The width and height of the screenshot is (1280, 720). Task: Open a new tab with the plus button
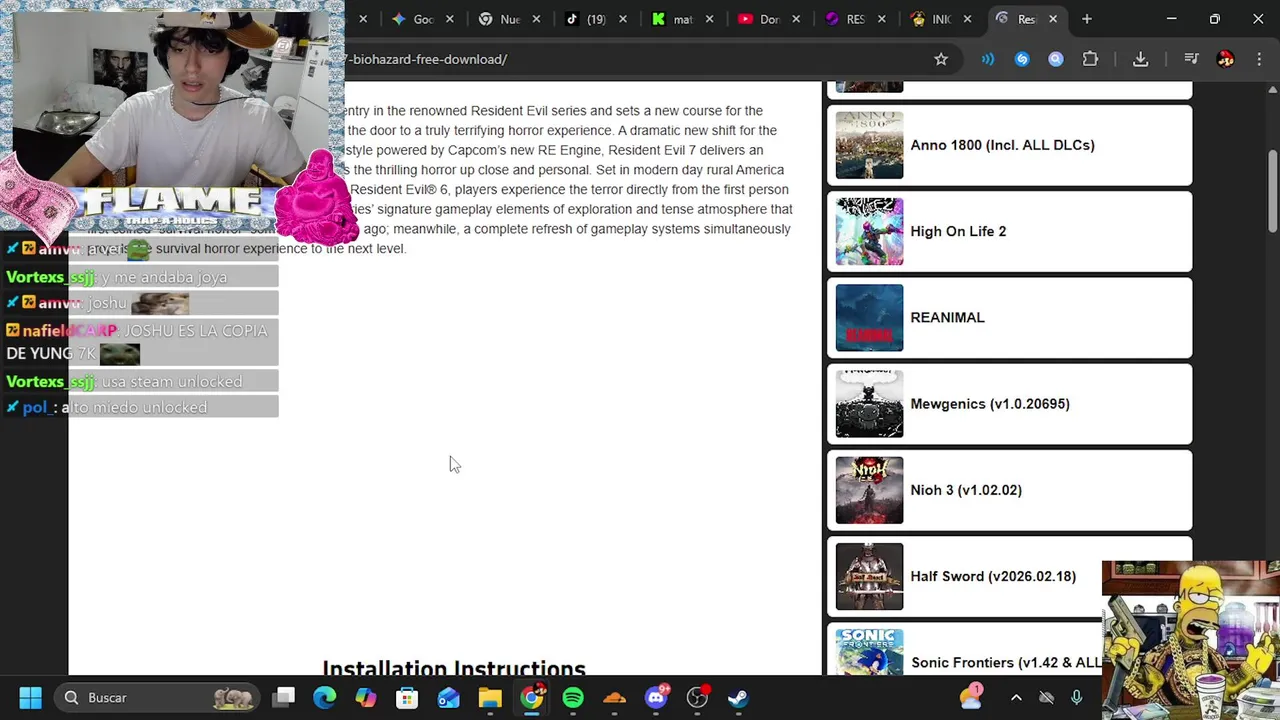coord(1087,19)
